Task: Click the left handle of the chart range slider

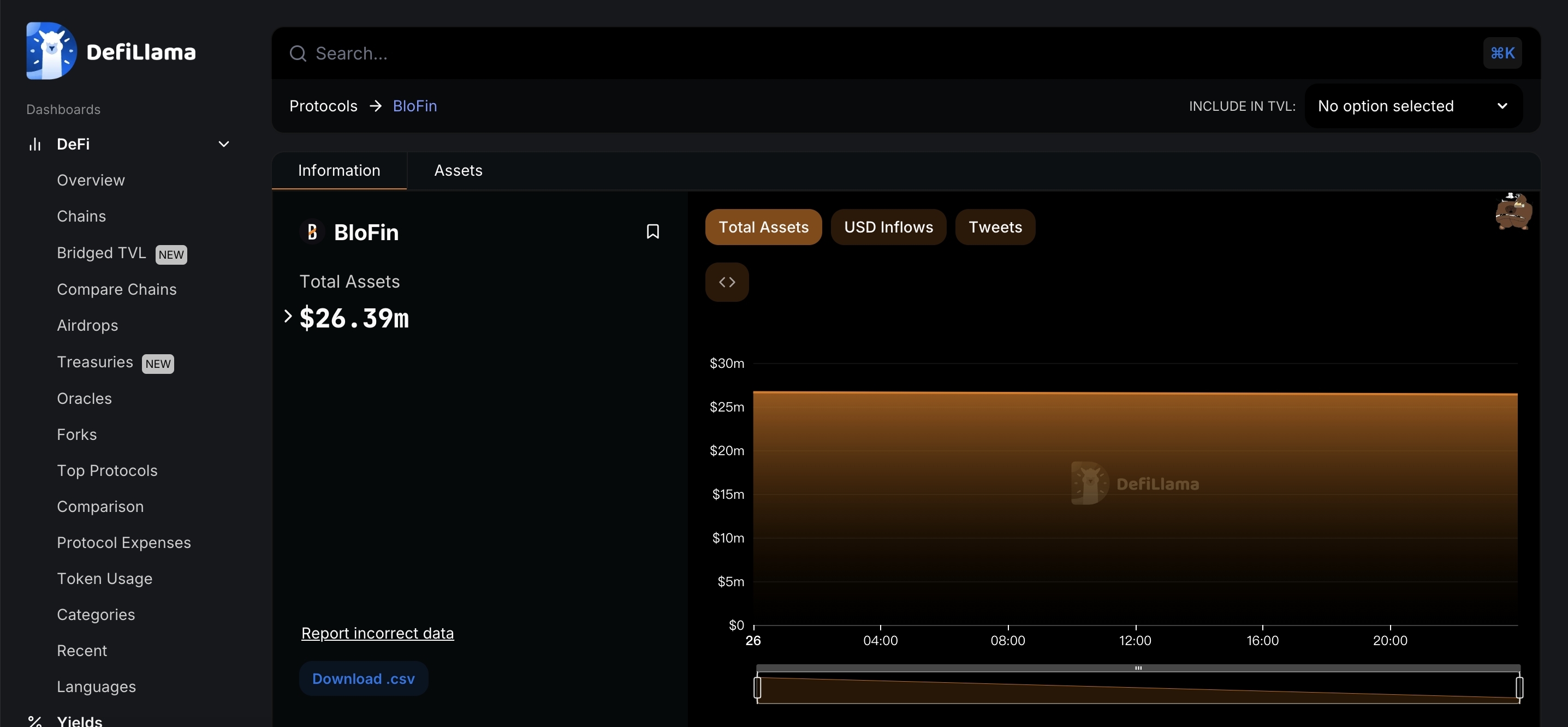Action: point(757,688)
